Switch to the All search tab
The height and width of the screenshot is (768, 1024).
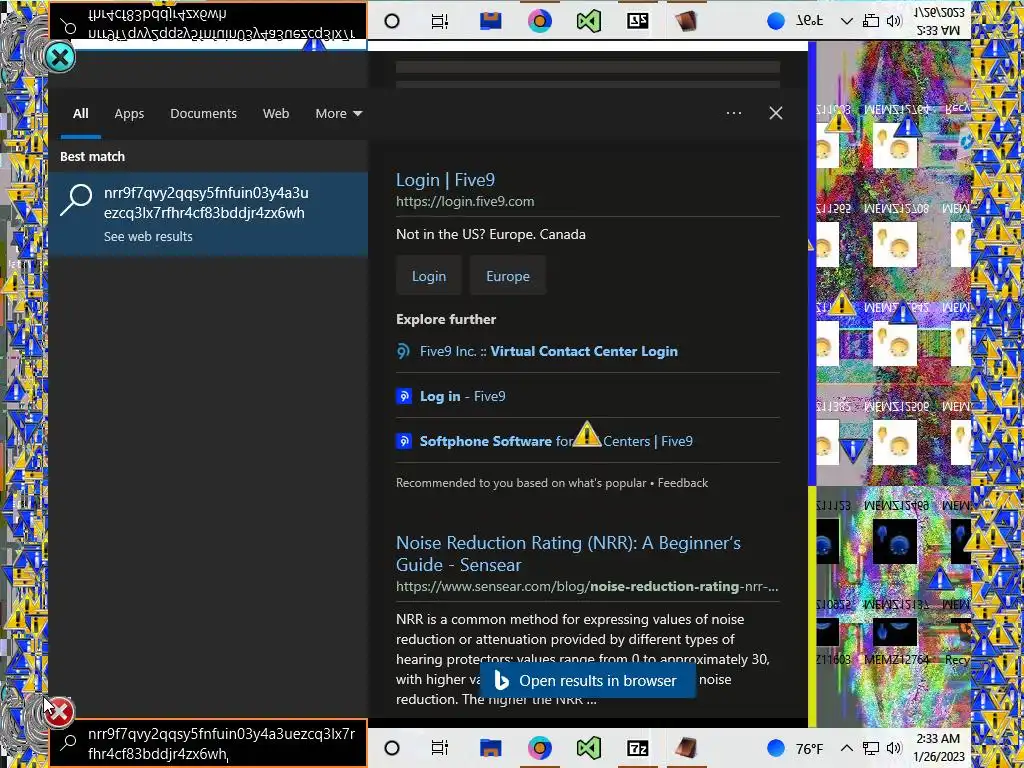coord(80,114)
